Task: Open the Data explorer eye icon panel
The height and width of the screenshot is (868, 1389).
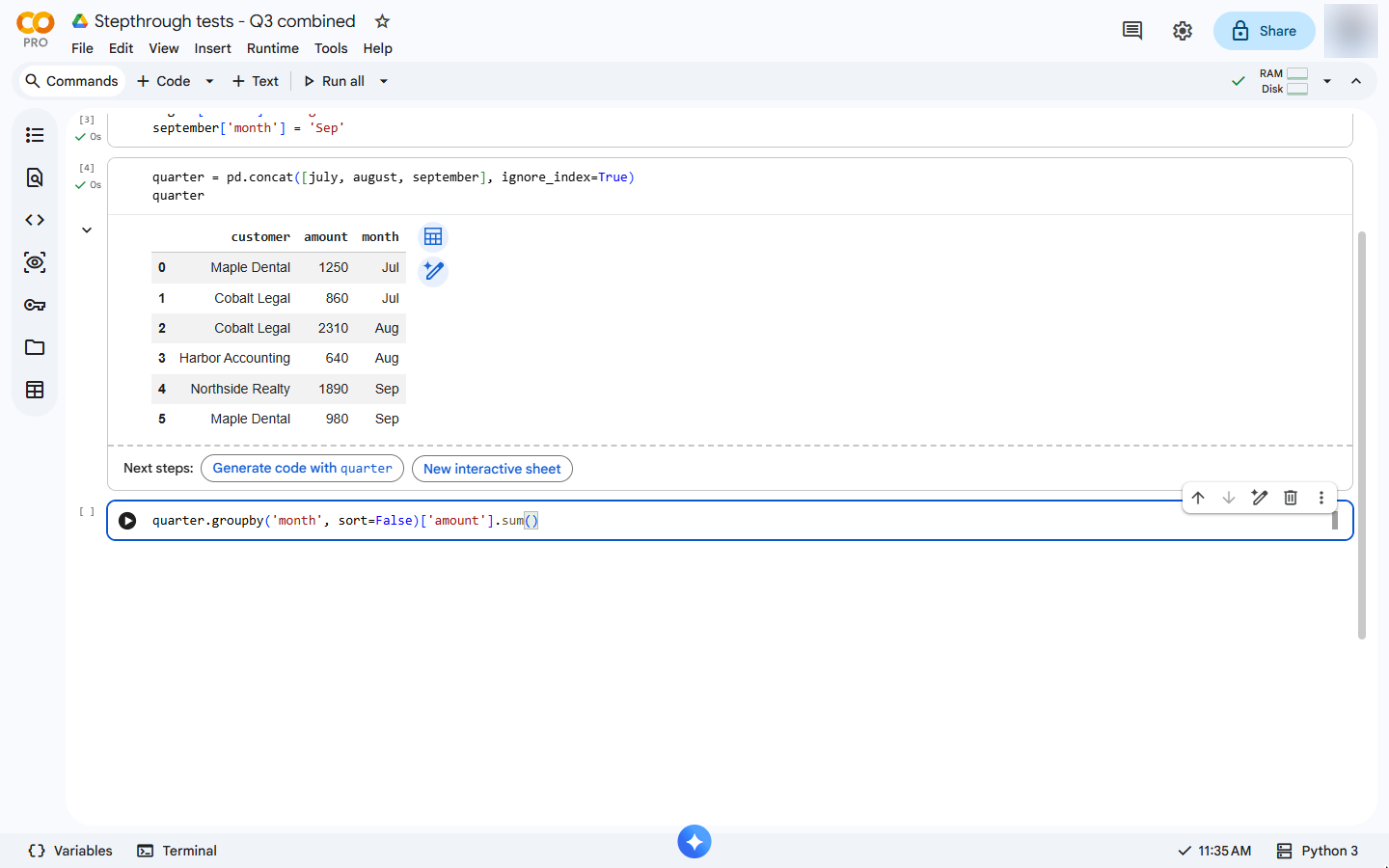Action: [x=35, y=263]
